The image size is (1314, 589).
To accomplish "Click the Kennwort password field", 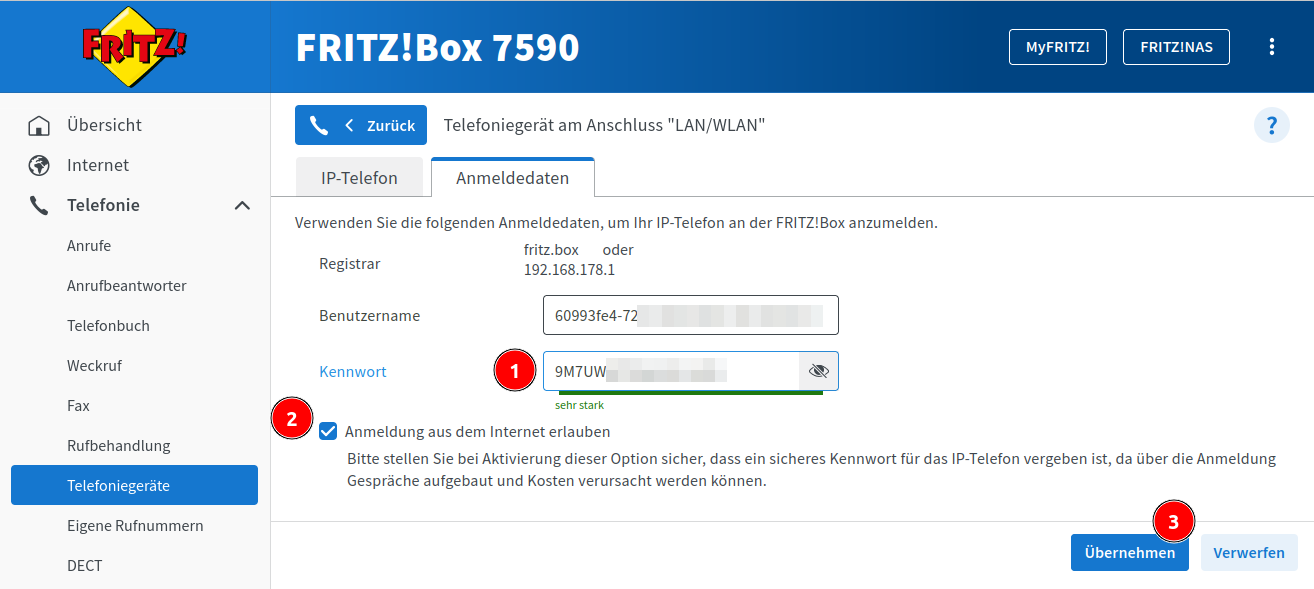I will point(670,371).
